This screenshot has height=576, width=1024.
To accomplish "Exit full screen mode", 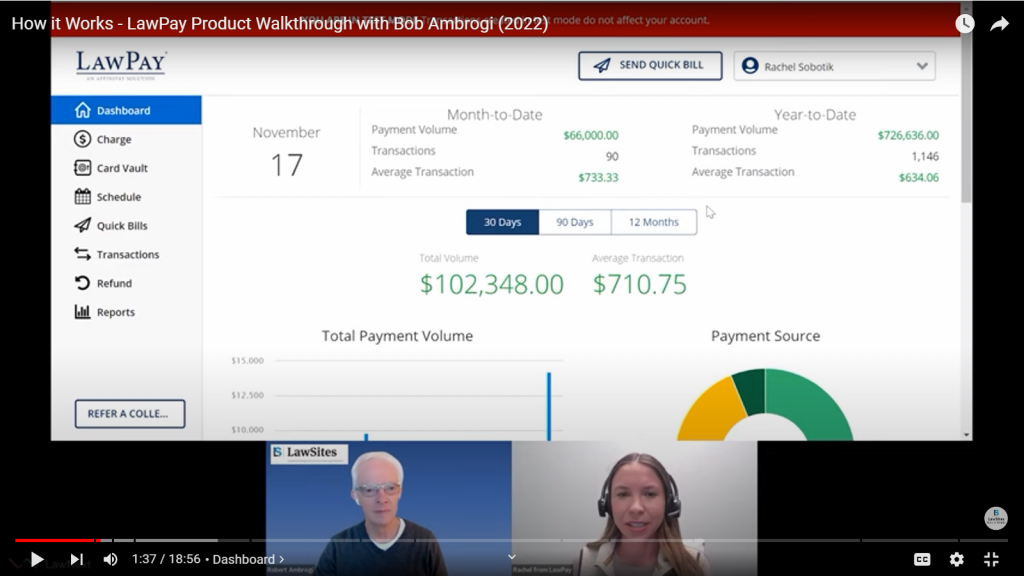I will point(991,559).
